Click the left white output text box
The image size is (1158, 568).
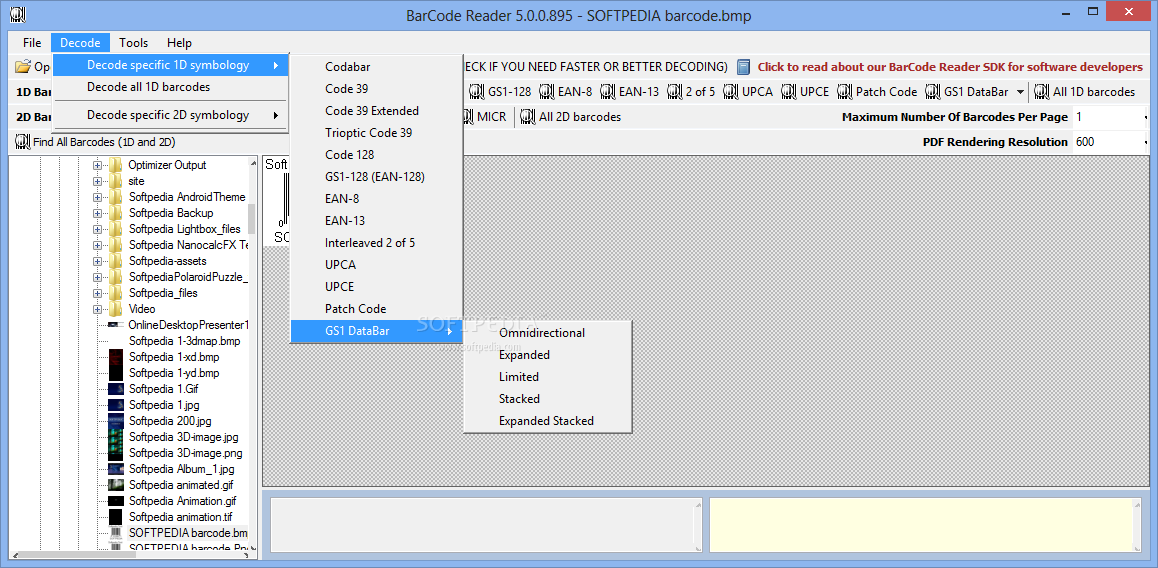[x=487, y=525]
